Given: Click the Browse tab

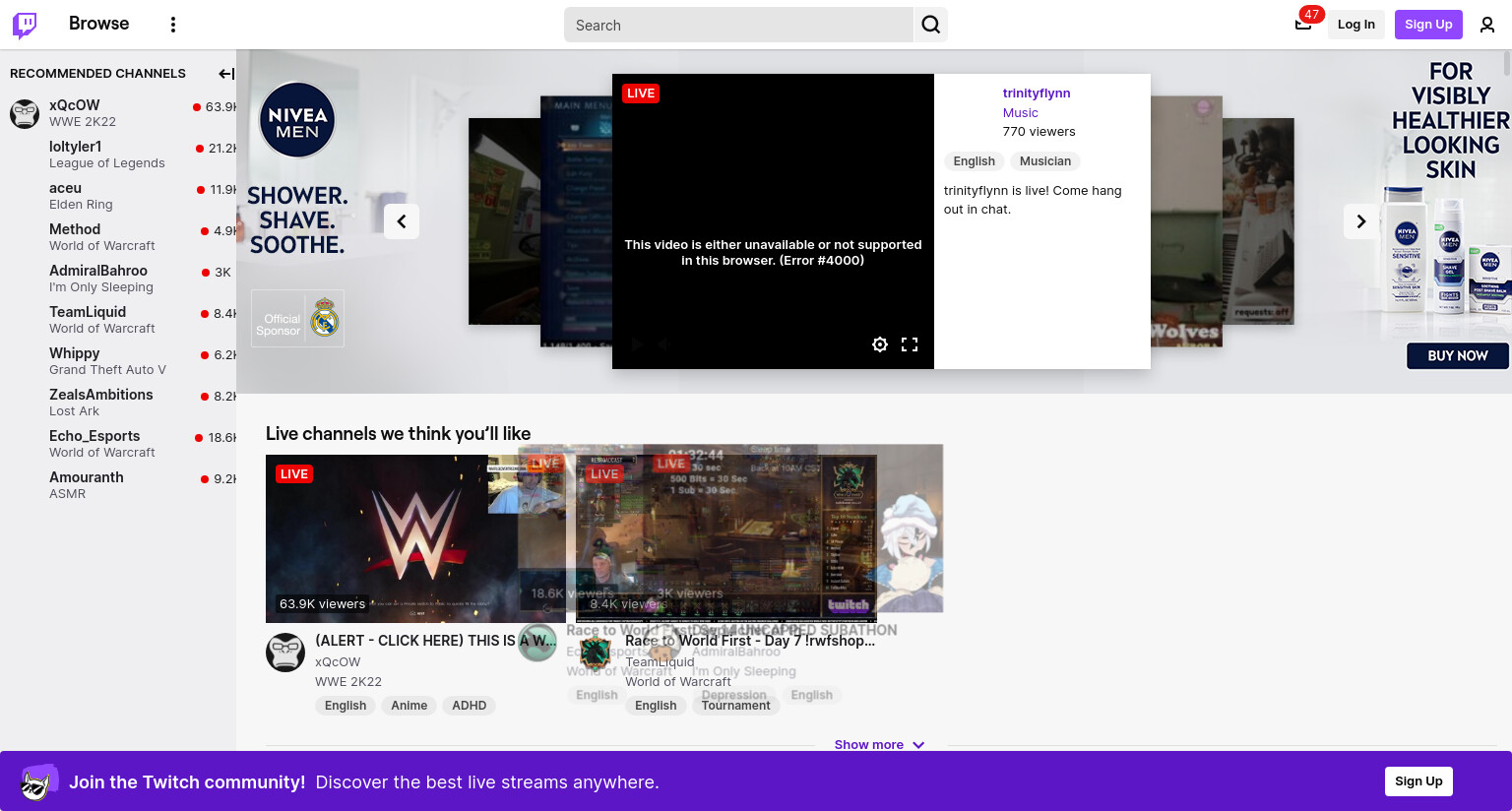Looking at the screenshot, I should 98,24.
